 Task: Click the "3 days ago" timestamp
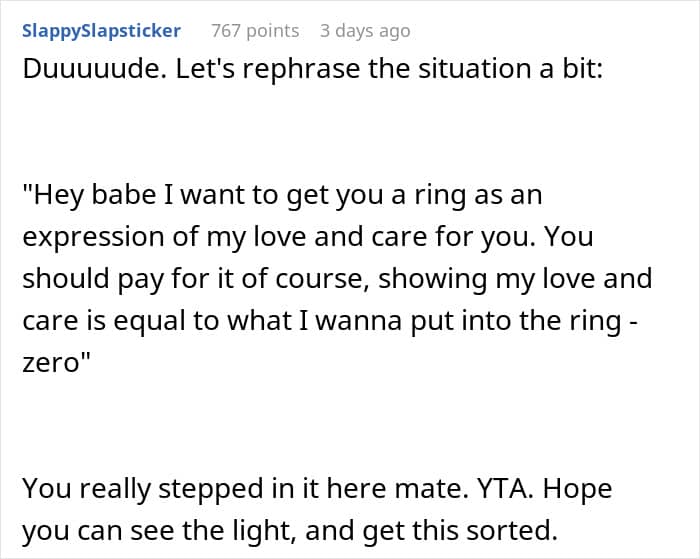[x=364, y=31]
